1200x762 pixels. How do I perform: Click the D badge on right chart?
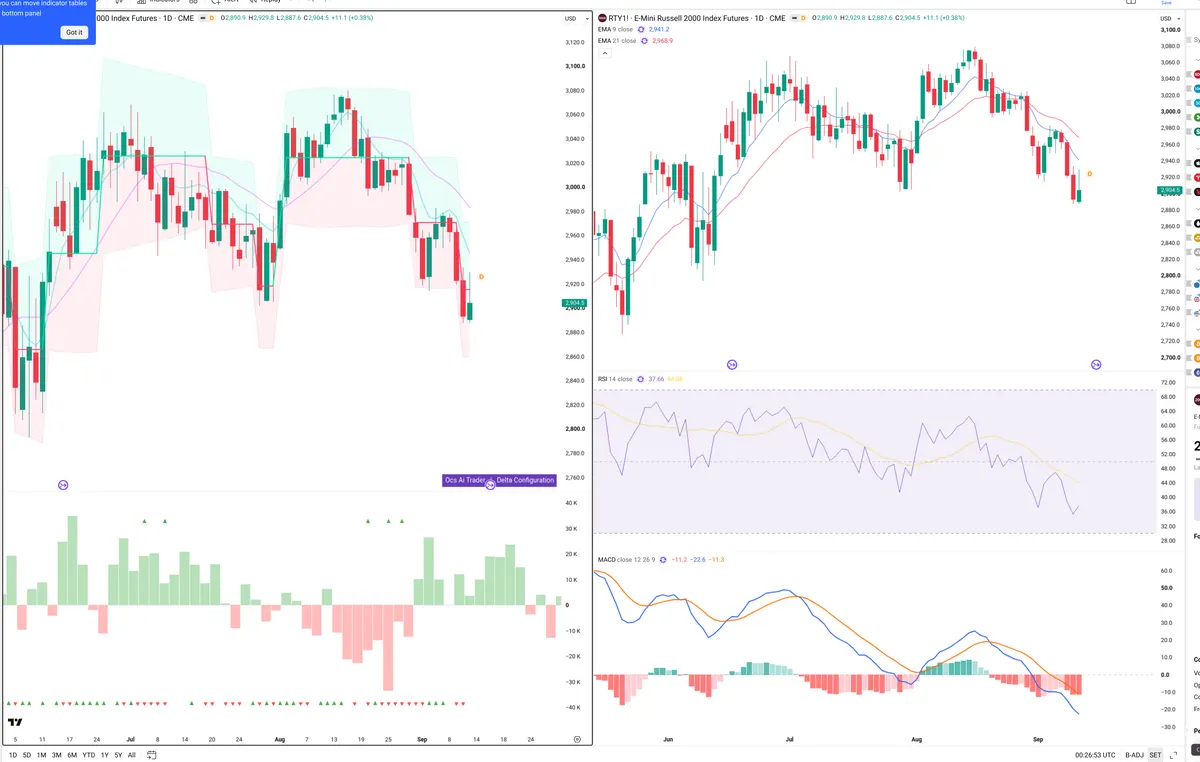tap(1089, 174)
